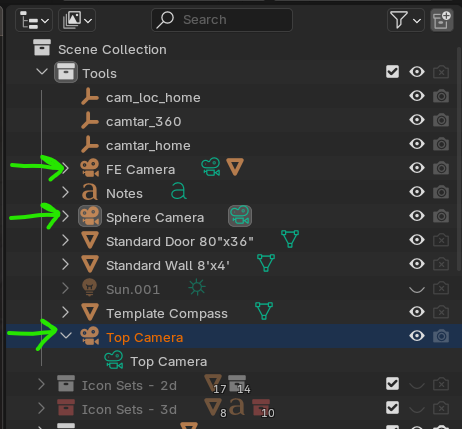Expand the FE Camera tree item
The height and width of the screenshot is (429, 462).
tap(65, 169)
